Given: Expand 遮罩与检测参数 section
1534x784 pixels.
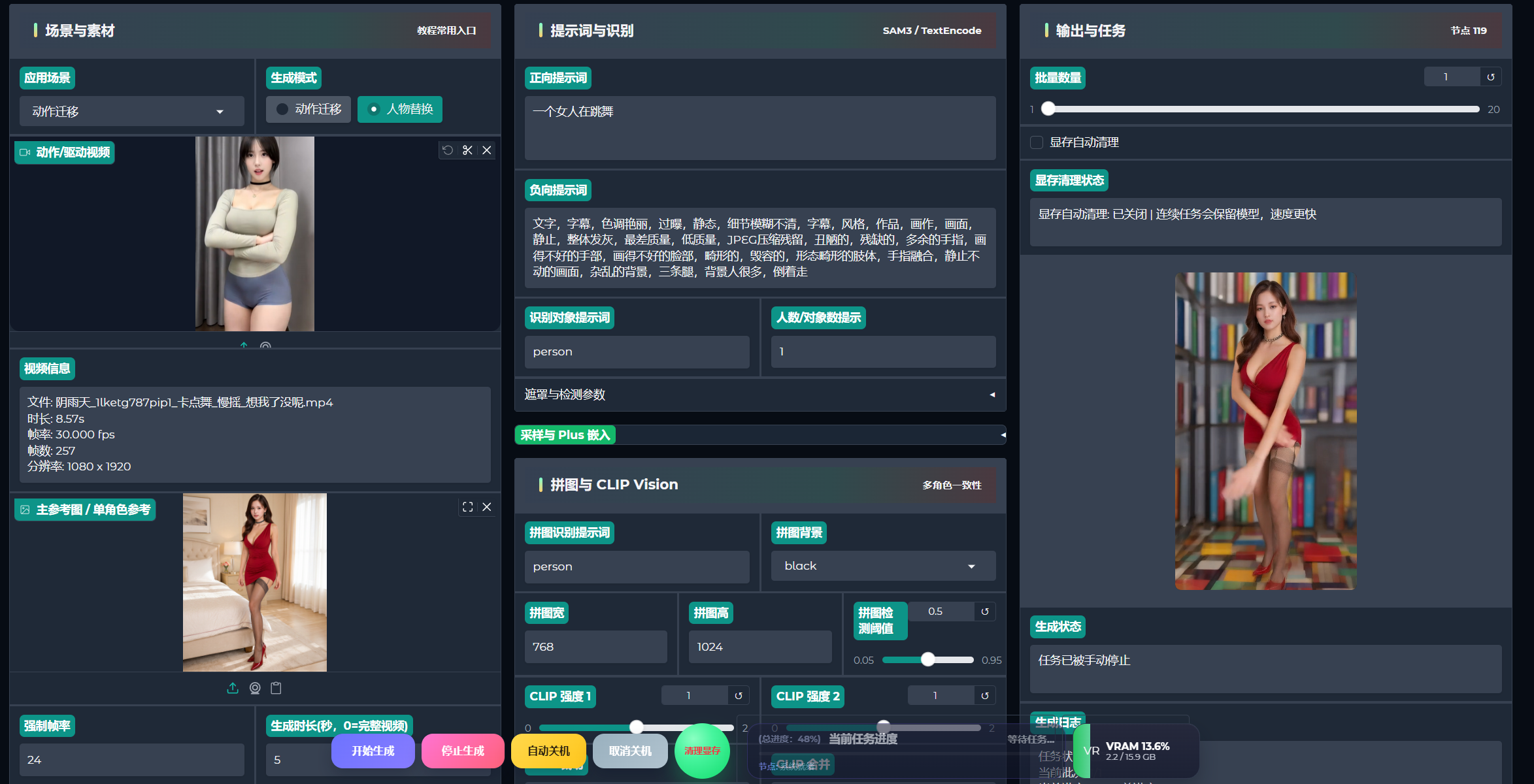Looking at the screenshot, I should (x=760, y=395).
